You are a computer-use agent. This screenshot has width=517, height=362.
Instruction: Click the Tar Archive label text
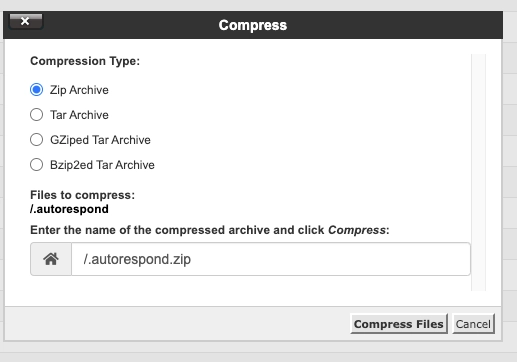tap(79, 115)
